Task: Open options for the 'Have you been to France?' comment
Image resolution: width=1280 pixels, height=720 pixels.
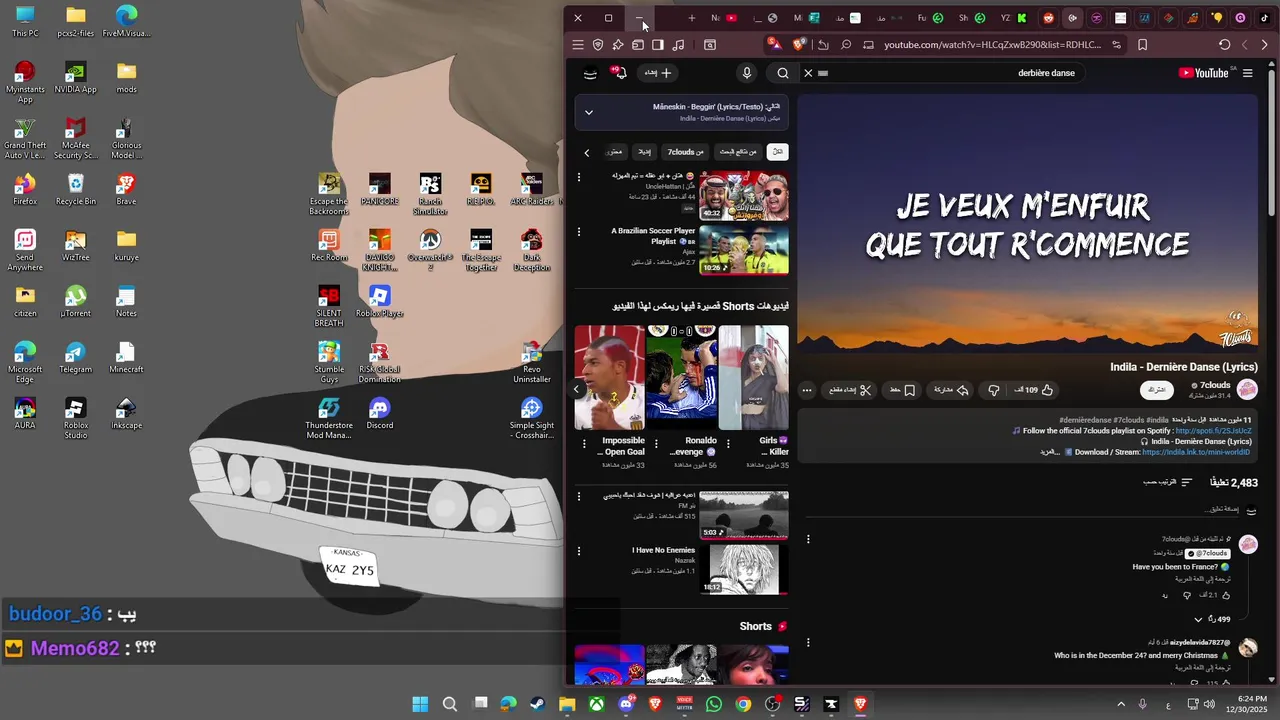Action: 808,539
